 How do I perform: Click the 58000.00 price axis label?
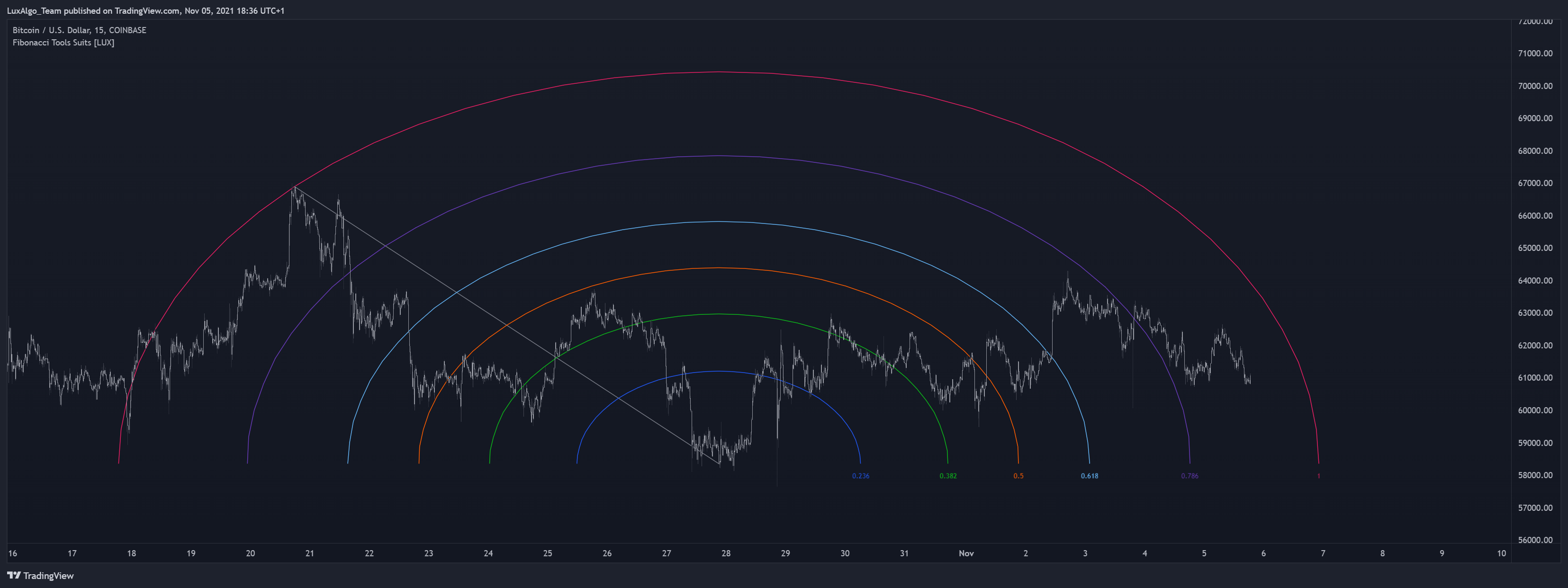pos(1535,475)
